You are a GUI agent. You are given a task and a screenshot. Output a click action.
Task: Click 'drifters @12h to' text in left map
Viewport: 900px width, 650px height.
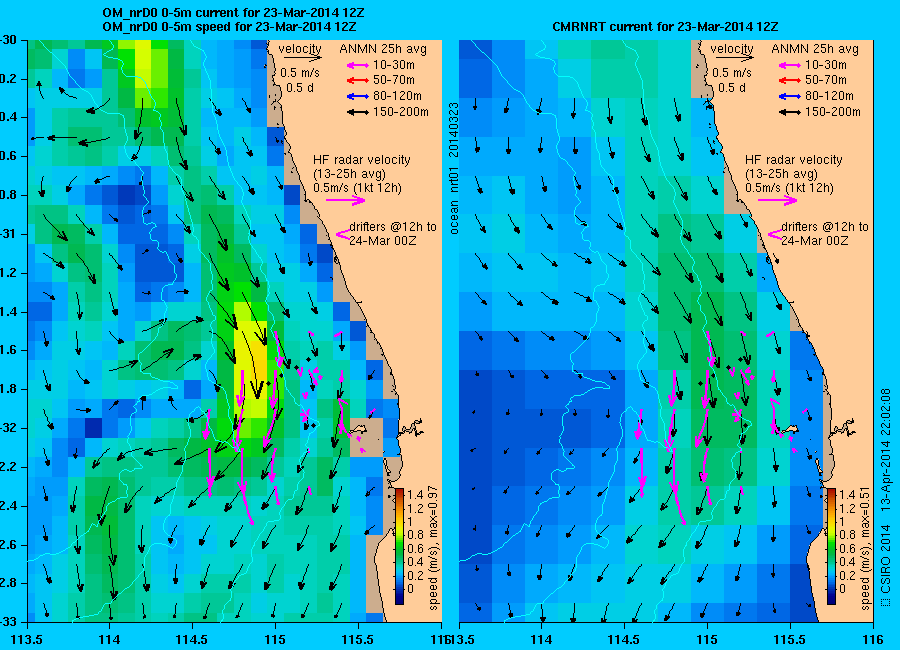coord(393,227)
